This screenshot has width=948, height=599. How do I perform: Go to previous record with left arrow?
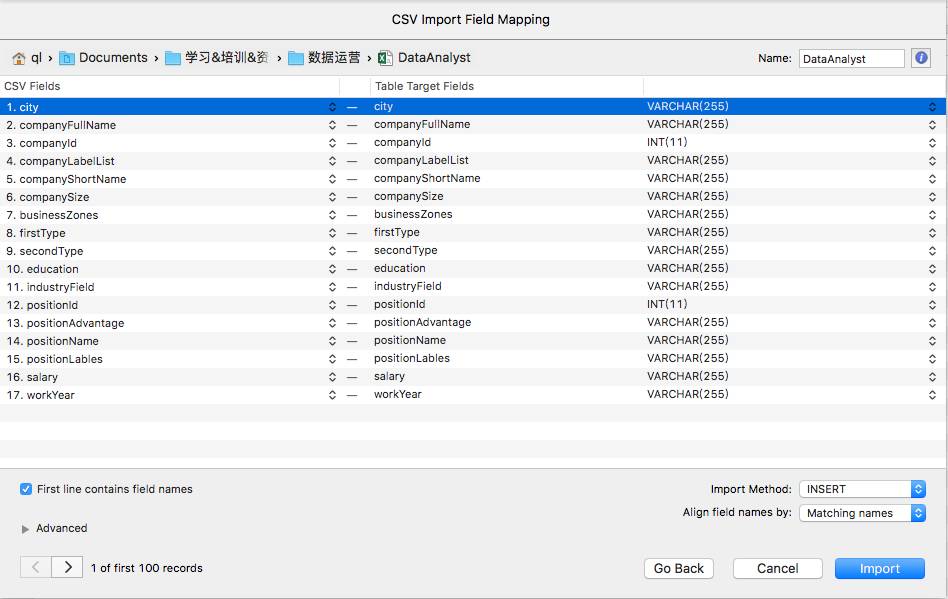pos(36,567)
